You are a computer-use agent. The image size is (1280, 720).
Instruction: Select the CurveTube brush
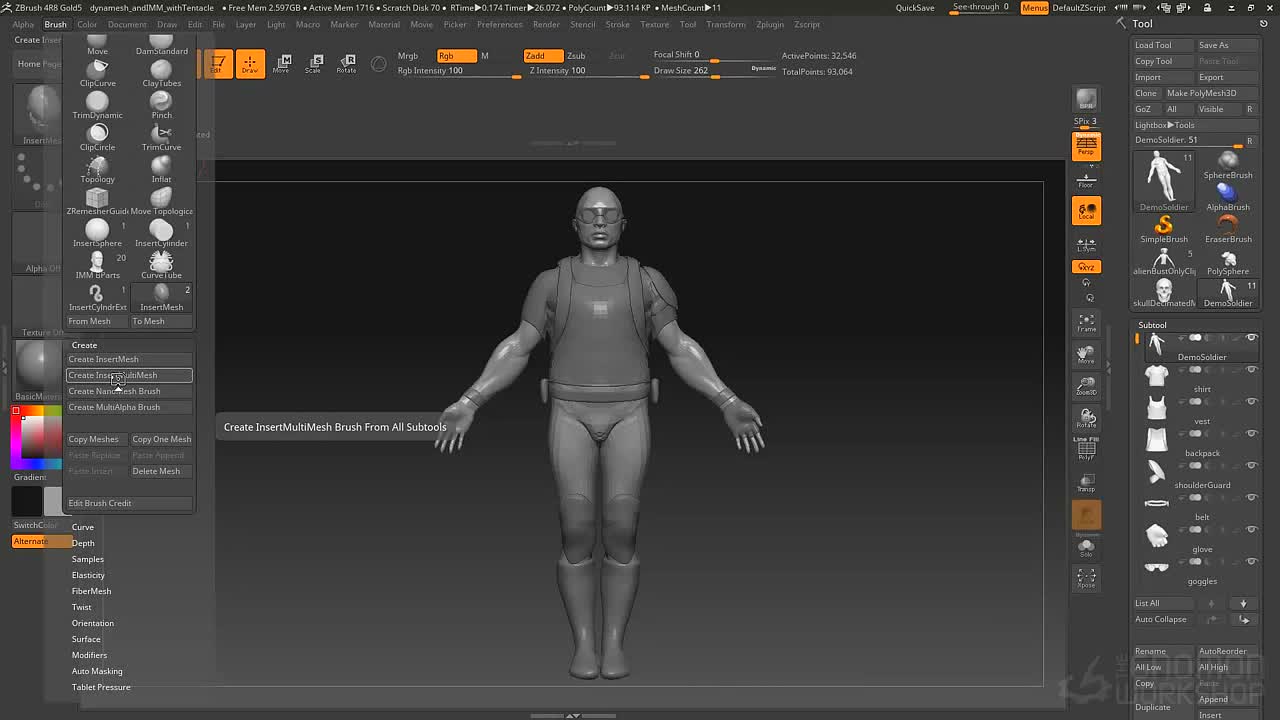pos(161,265)
